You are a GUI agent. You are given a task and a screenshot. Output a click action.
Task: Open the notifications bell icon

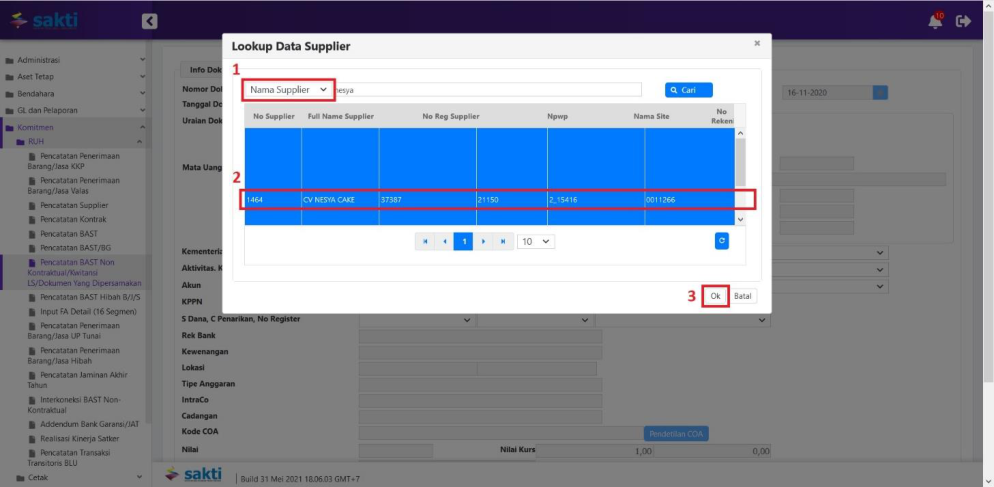click(x=935, y=20)
